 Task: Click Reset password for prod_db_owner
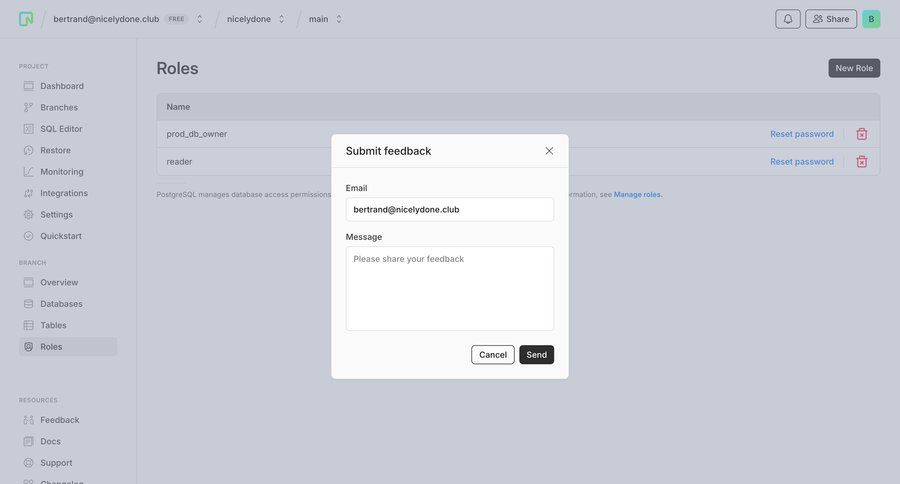coord(801,134)
